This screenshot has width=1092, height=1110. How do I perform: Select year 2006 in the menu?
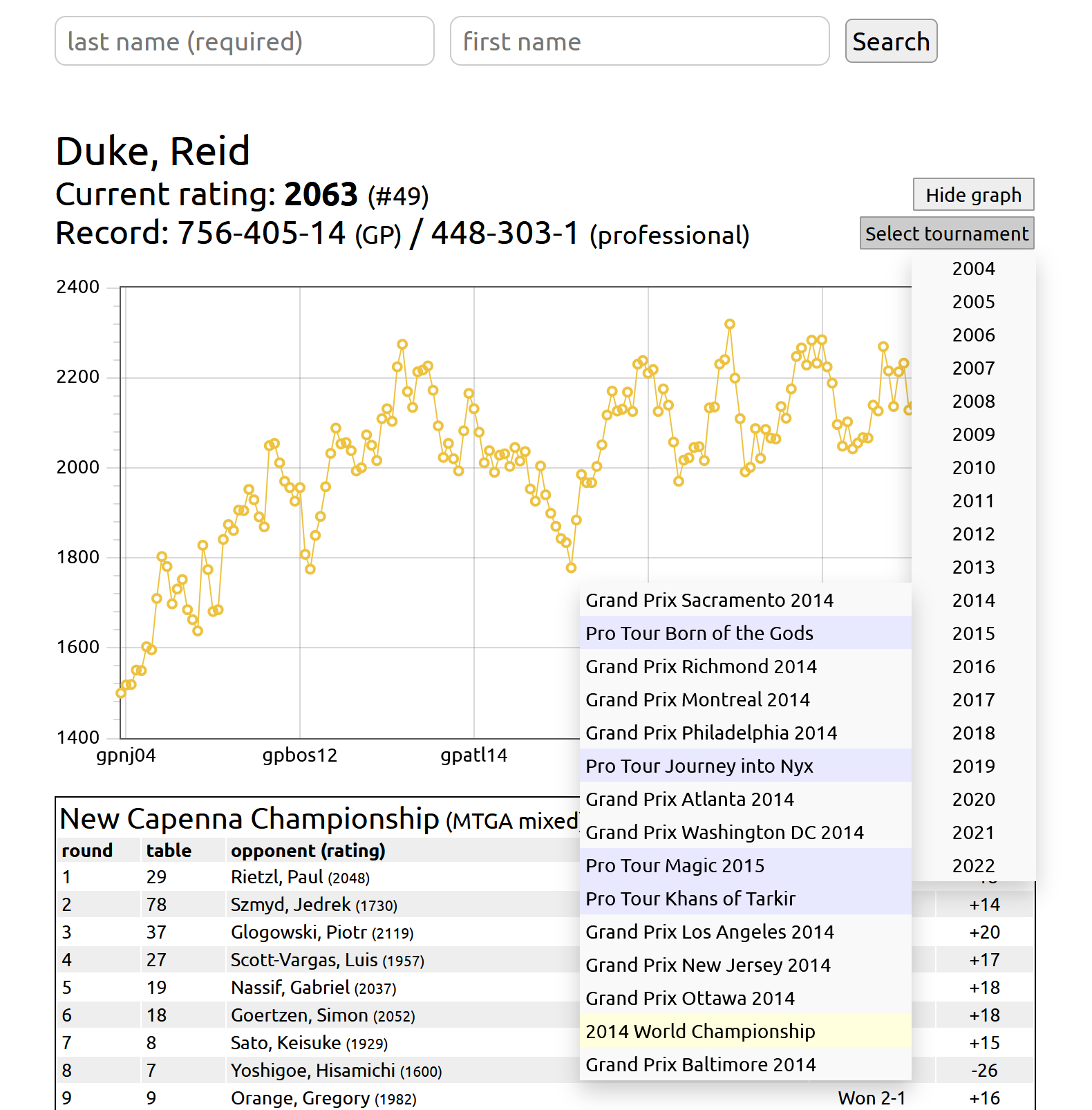[973, 335]
